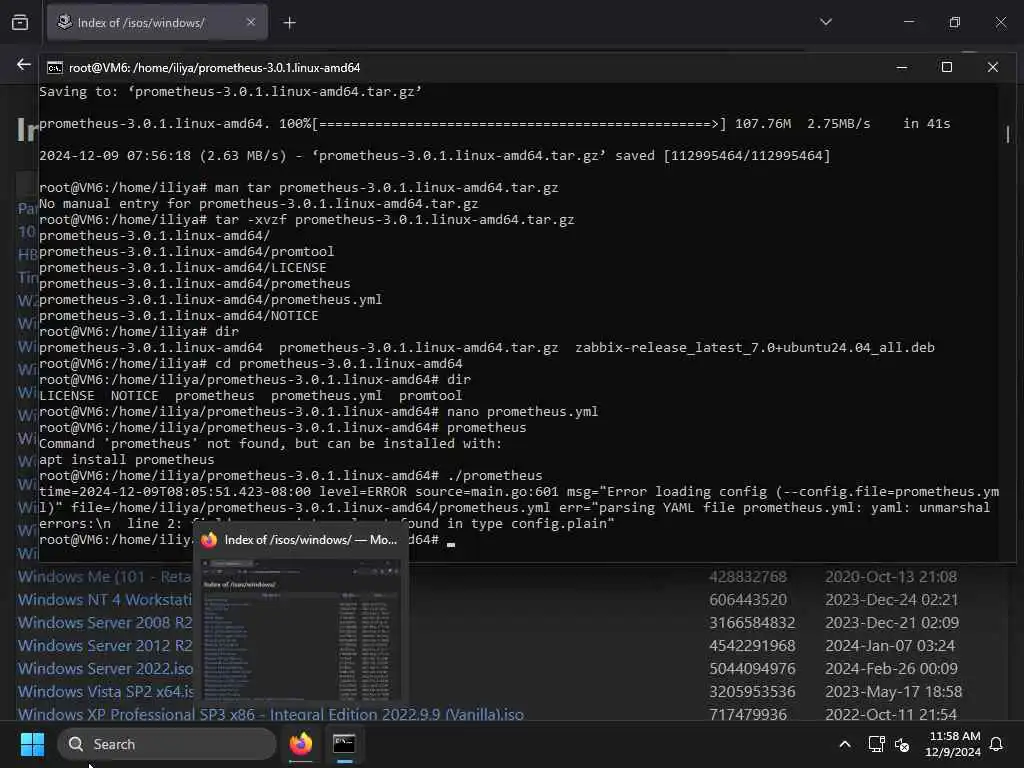
Task: Select the terminal icon in the taskbar
Action: (x=344, y=744)
